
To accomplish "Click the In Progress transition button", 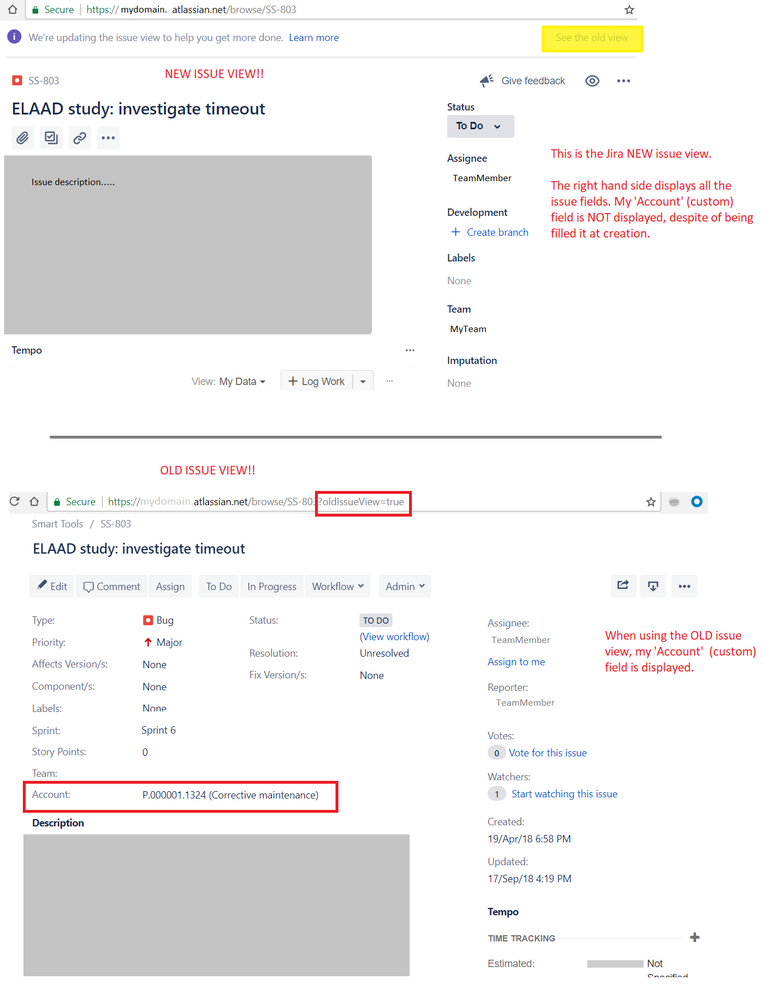I will tap(271, 586).
